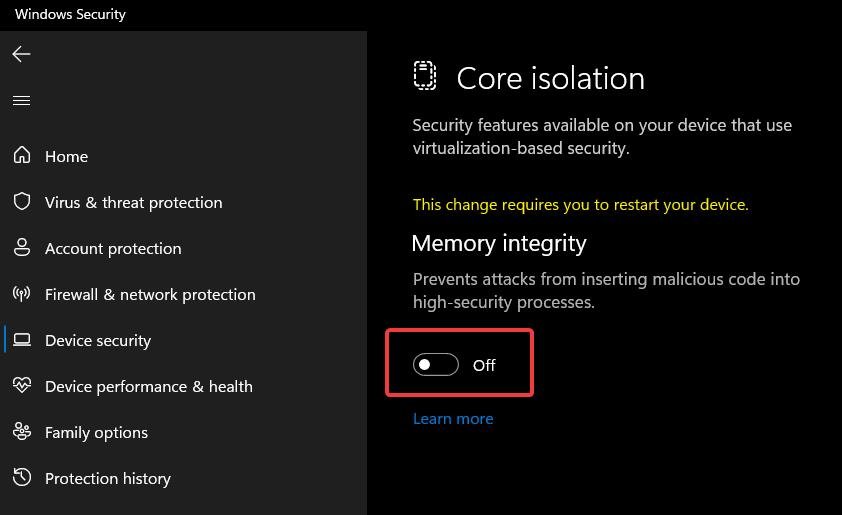Go to Device performance & health

tap(149, 387)
